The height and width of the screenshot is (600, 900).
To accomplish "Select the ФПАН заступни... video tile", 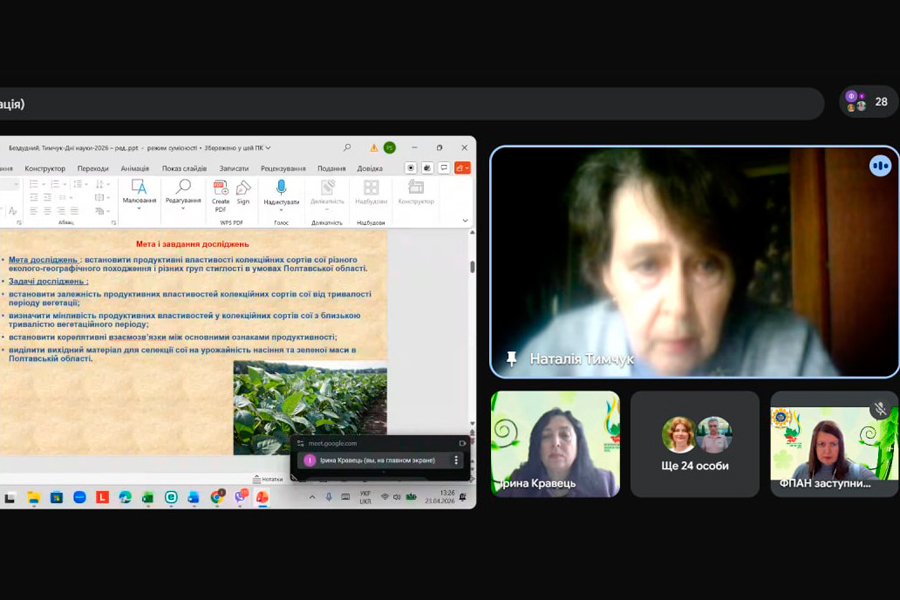I will click(x=835, y=444).
